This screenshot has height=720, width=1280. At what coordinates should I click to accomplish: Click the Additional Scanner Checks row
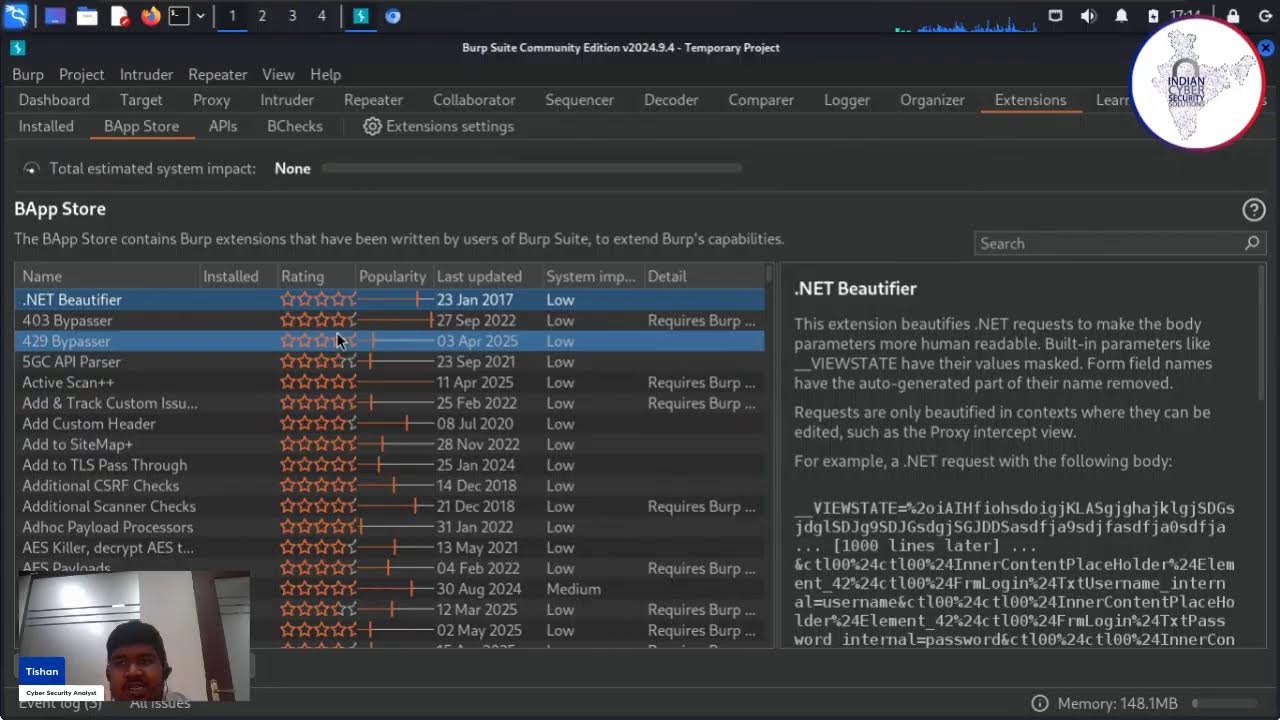(x=389, y=507)
